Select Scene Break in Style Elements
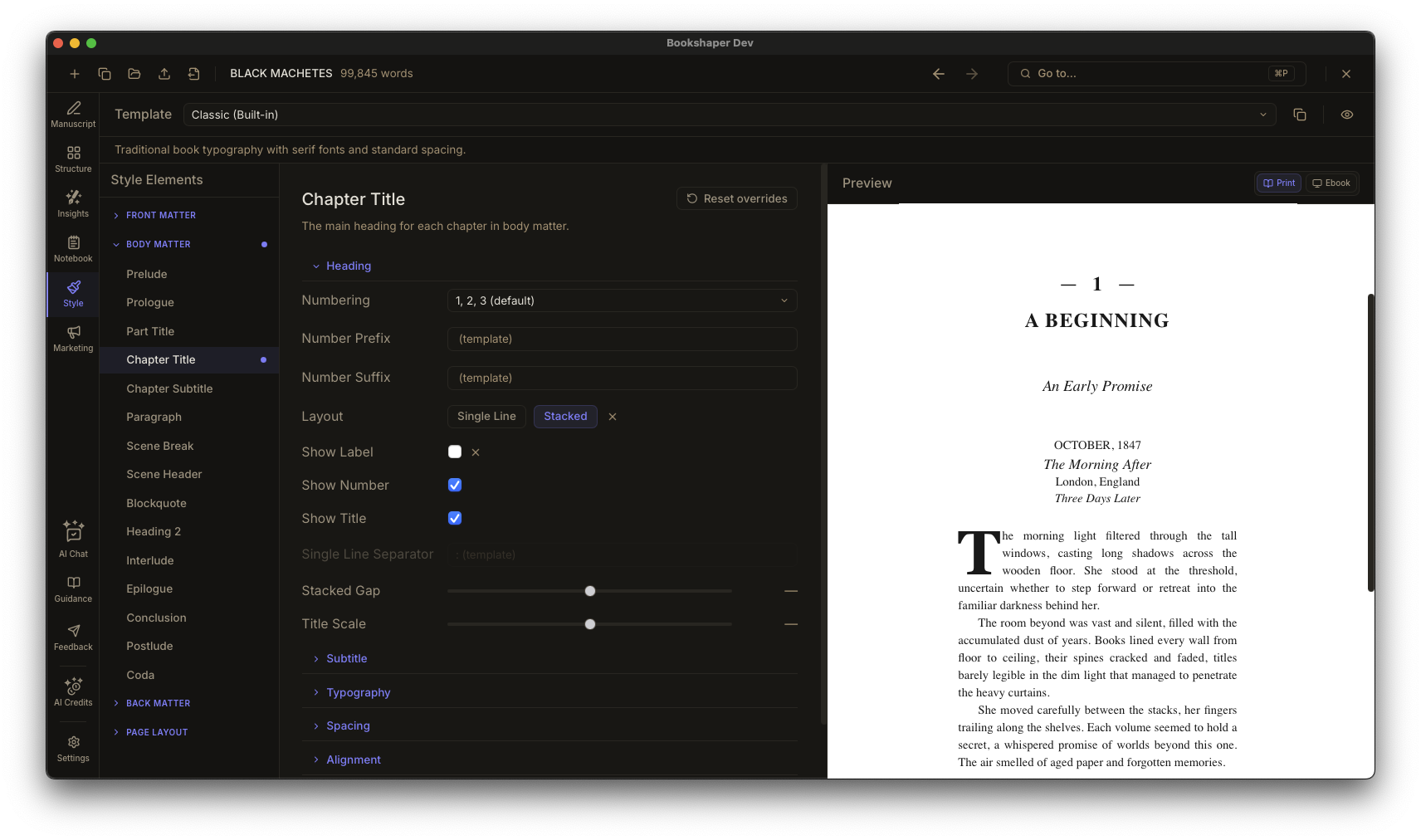 point(189,446)
